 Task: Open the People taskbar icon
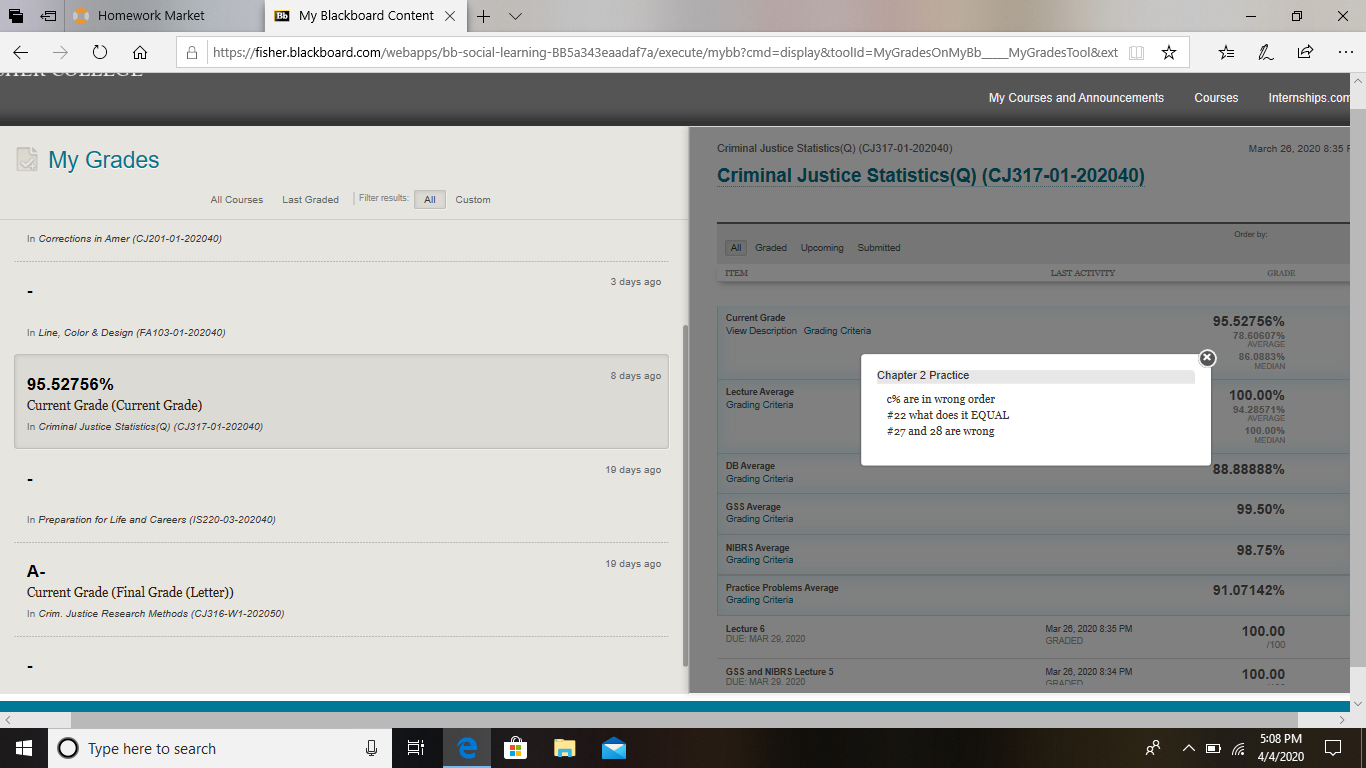click(x=1153, y=748)
